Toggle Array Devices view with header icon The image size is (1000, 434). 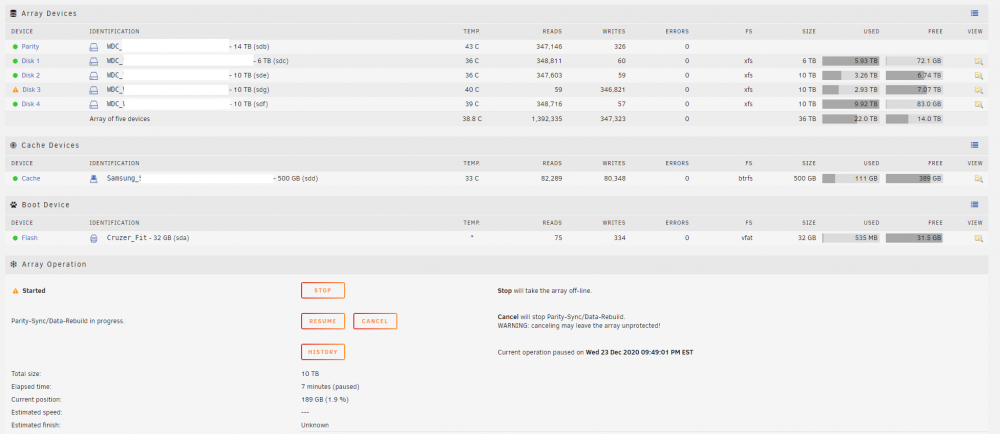click(974, 13)
